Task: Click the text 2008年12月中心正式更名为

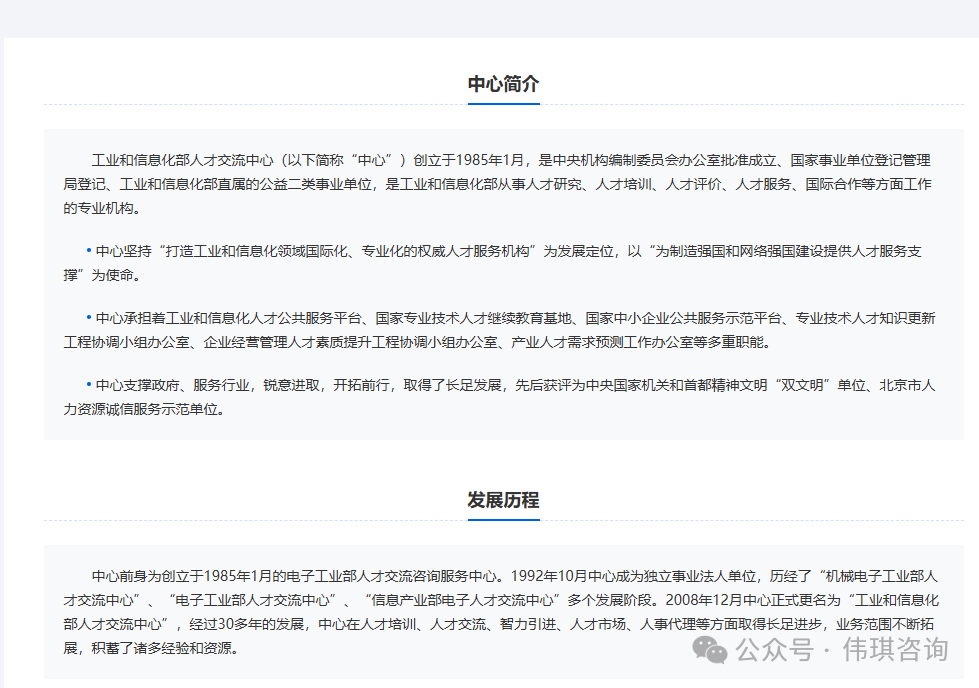Action: pyautogui.click(x=753, y=600)
